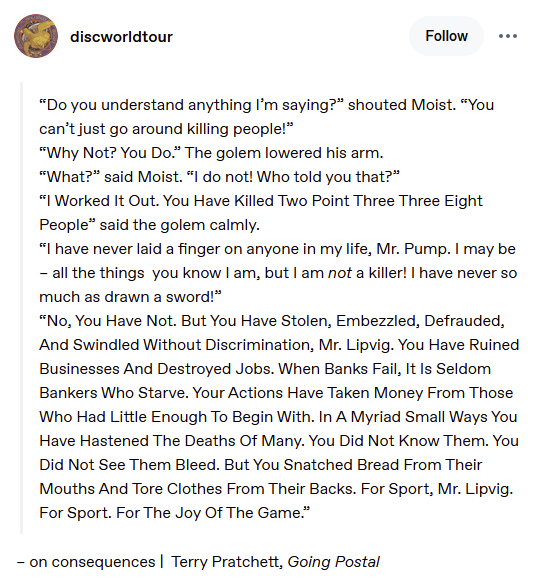Click 'No, You Have Not' sentence start

click(x=108, y=321)
